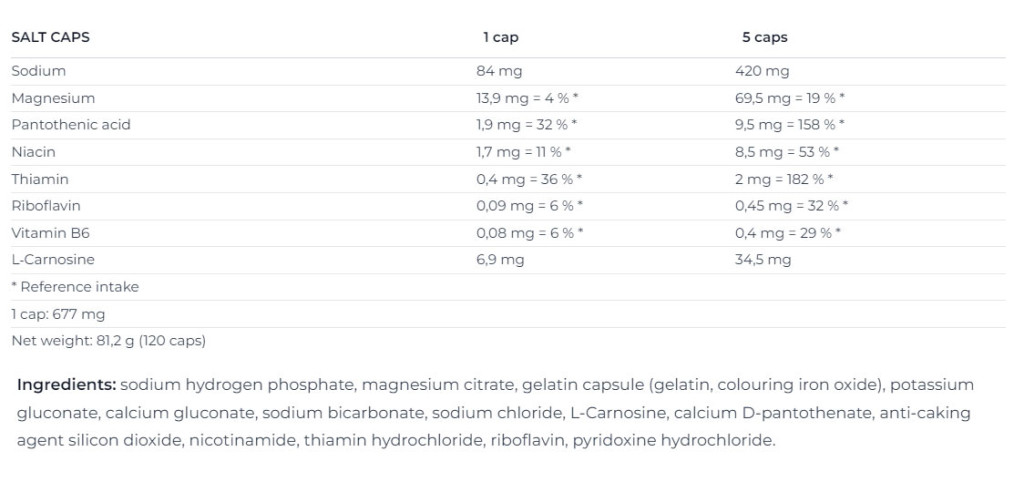Click the bold Ingredients: label
Image resolution: width=1024 pixels, height=482 pixels.
point(67,385)
